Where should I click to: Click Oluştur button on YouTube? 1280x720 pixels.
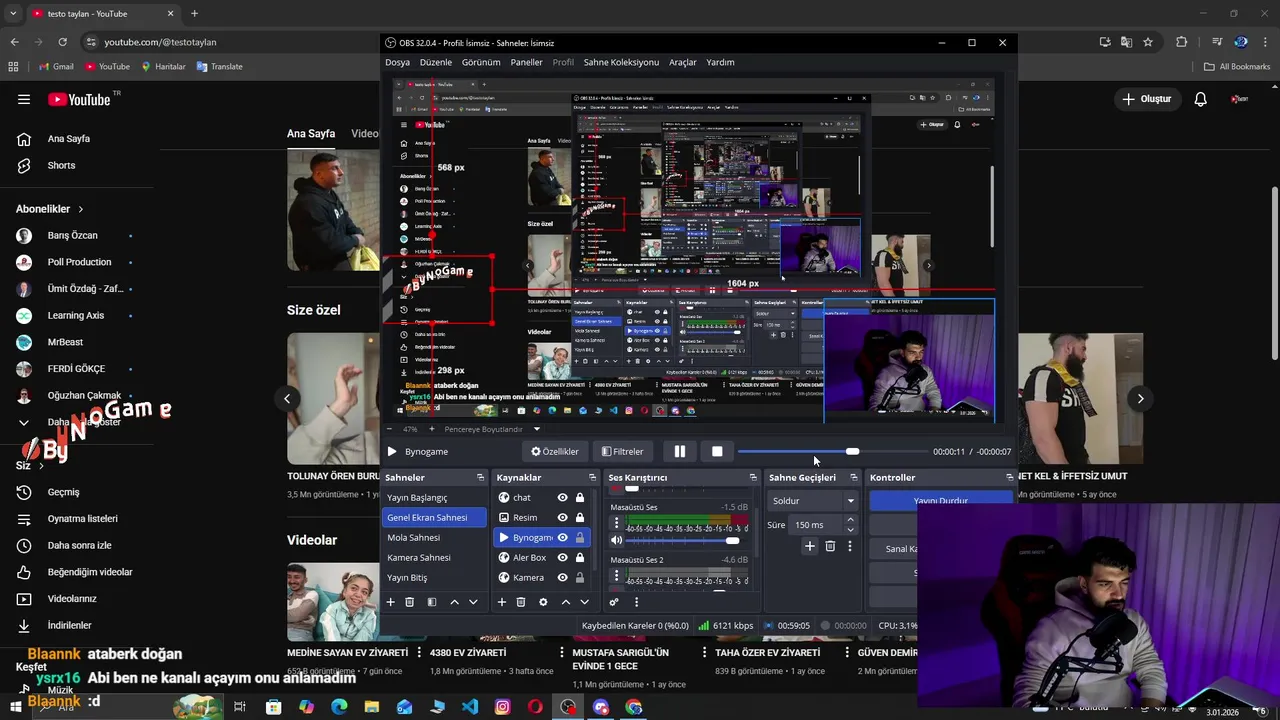pos(1146,99)
